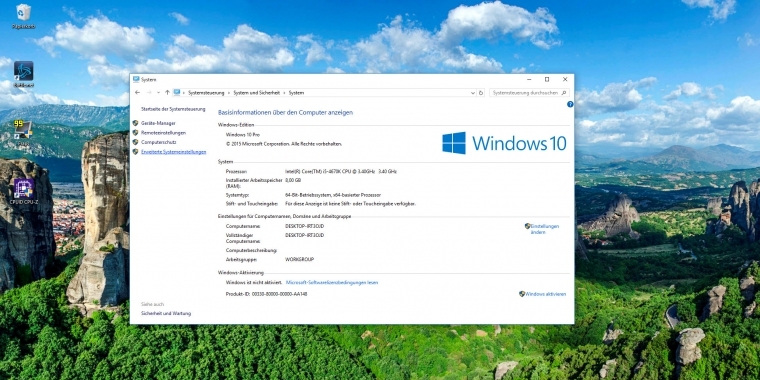Viewport: 760px width, 380px height.
Task: Open 'Erweiterte Systemeinstellungen' link
Action: coord(174,152)
